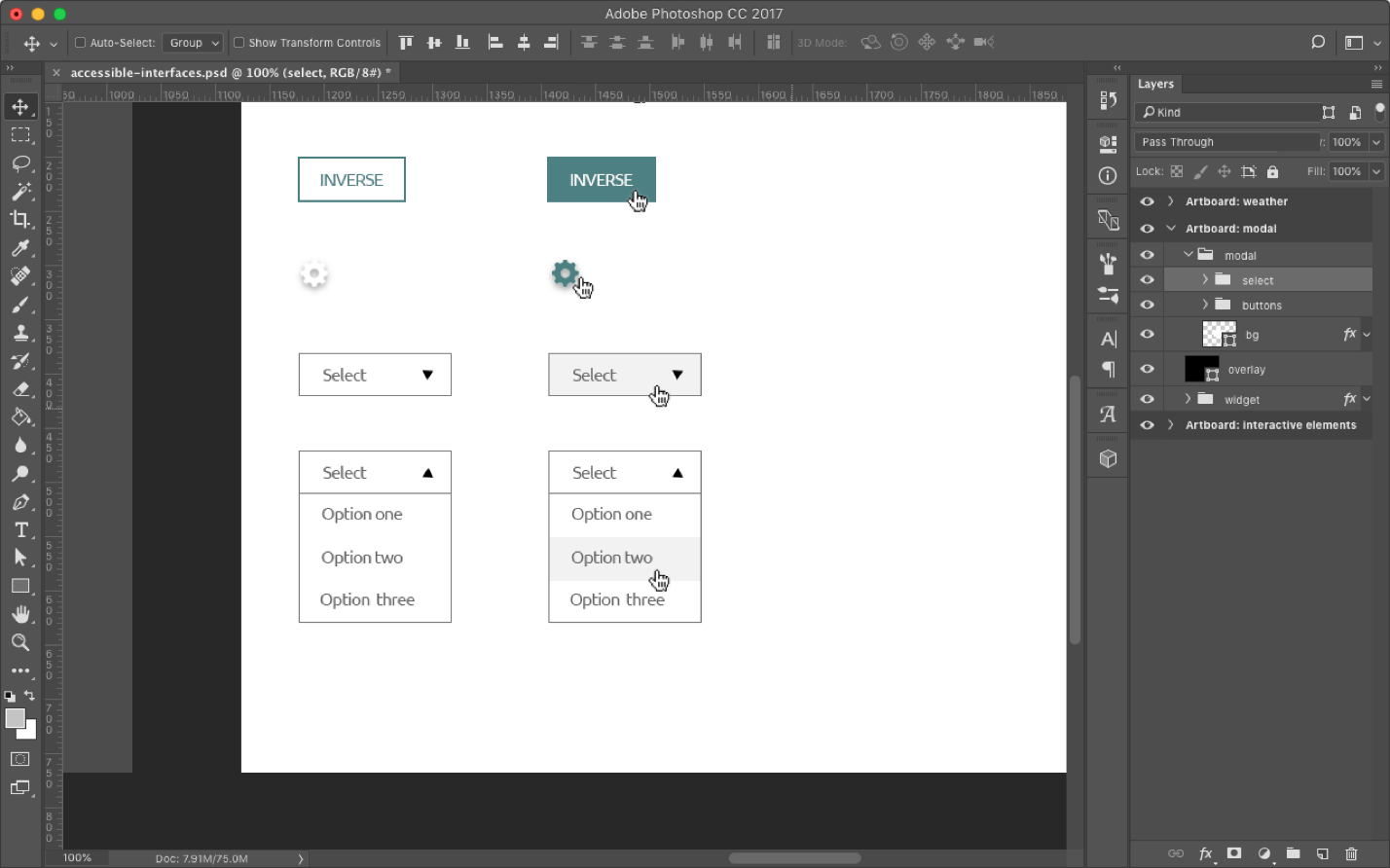Create a new group folder

1293,853
